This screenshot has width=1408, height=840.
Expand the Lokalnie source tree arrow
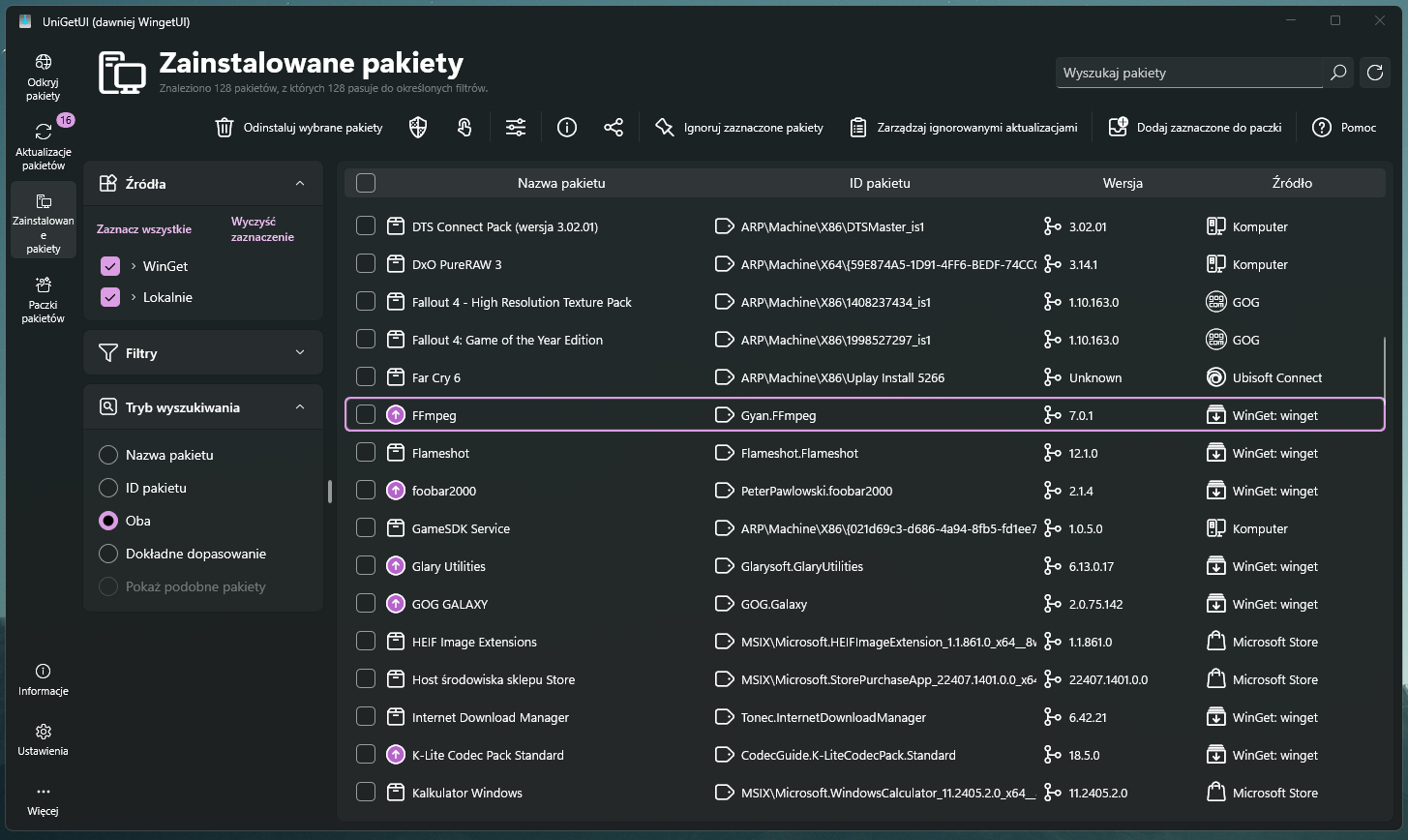point(134,297)
